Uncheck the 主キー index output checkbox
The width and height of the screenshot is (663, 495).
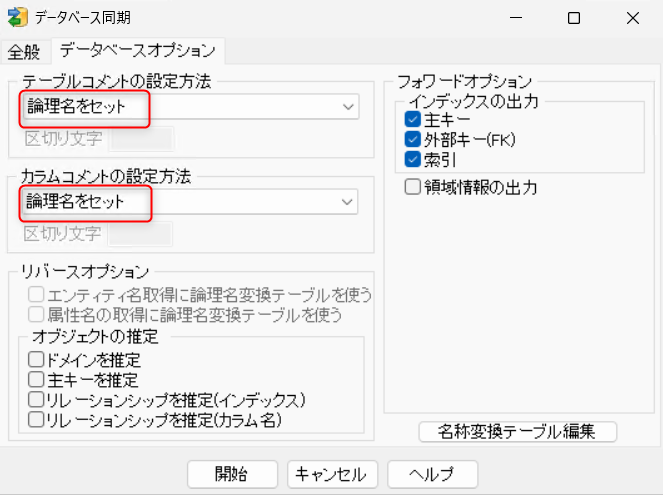click(412, 120)
